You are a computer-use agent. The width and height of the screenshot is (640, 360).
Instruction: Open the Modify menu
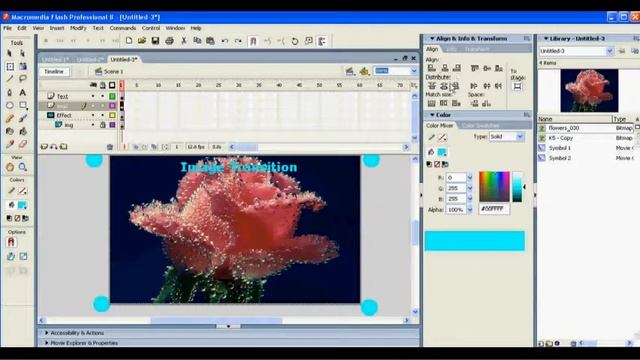pos(78,28)
